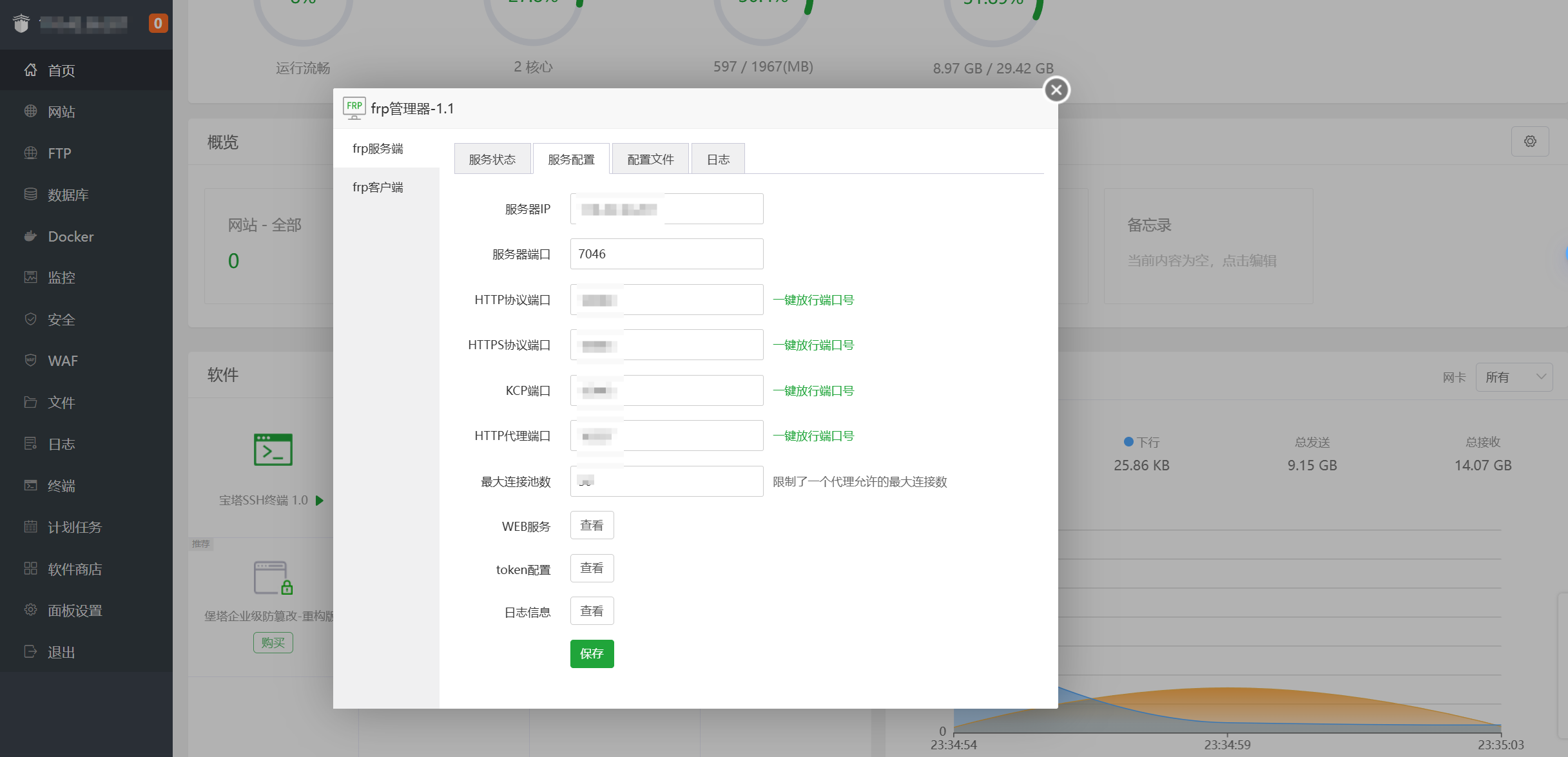The height and width of the screenshot is (757, 1568).
Task: Switch to the 配置文件 tab
Action: [x=650, y=159]
